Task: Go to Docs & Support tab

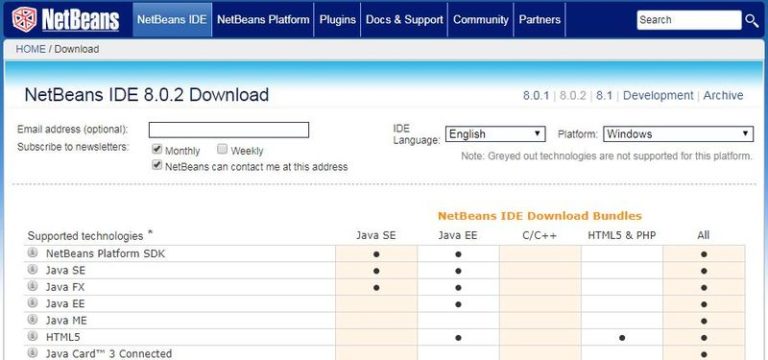Action: [x=404, y=20]
